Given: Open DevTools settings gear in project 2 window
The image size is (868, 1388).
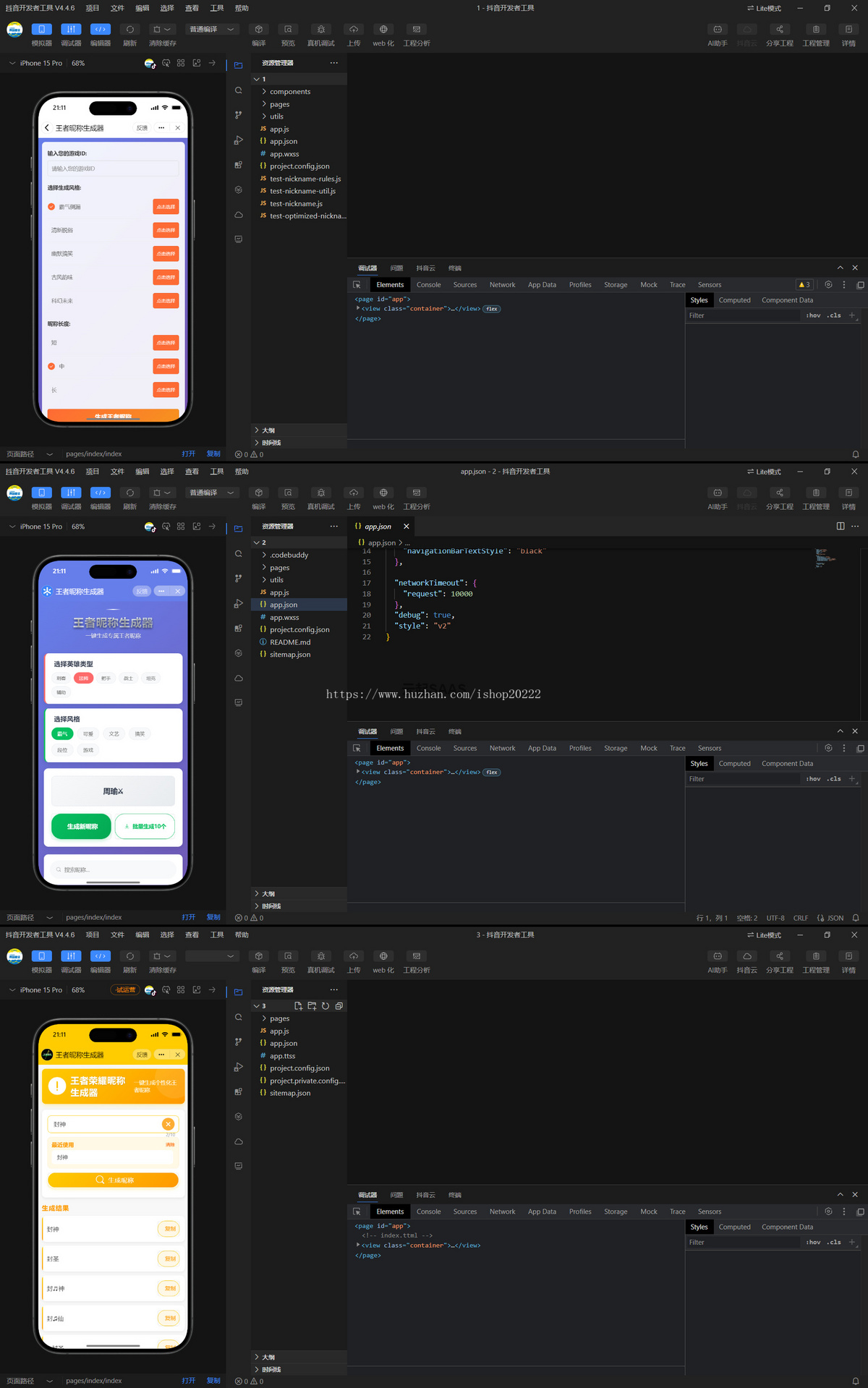Looking at the screenshot, I should [x=828, y=748].
